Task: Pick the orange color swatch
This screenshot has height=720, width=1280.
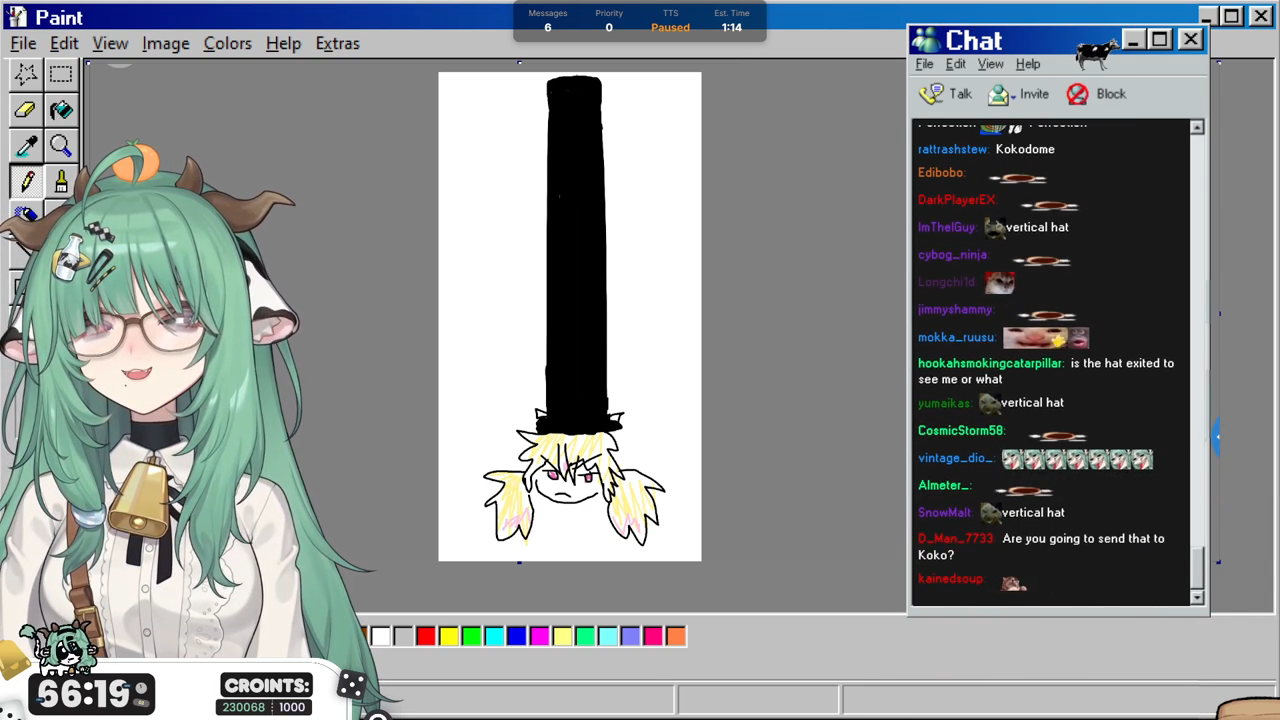Action: [x=676, y=636]
